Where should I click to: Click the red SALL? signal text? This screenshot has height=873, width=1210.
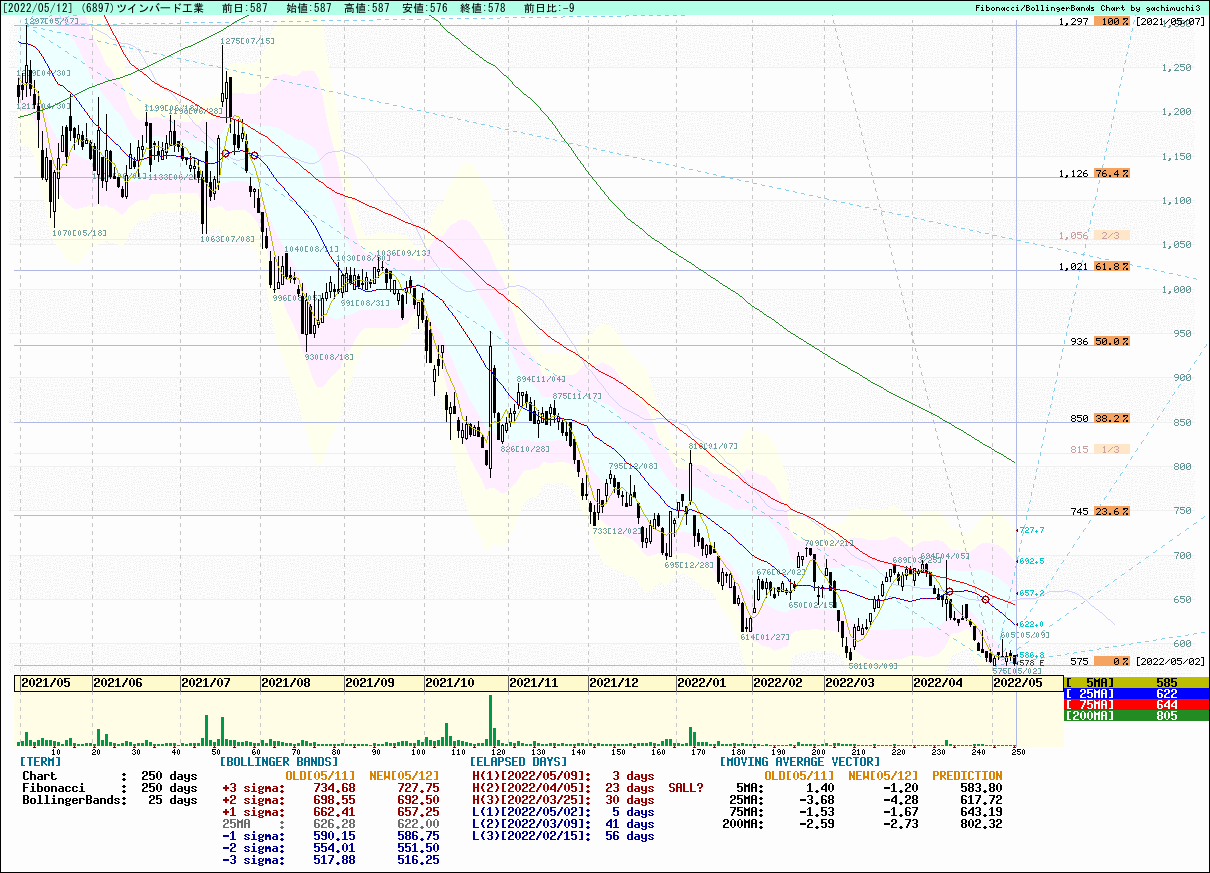(x=686, y=788)
